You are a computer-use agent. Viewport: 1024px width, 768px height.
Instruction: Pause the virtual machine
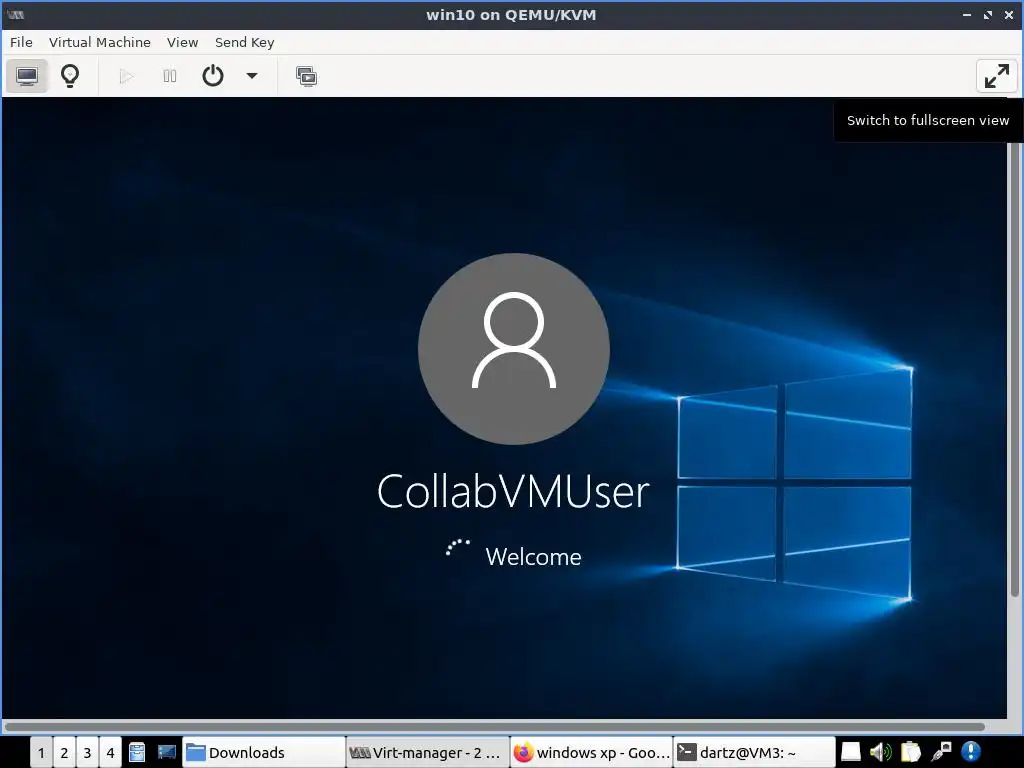(x=170, y=76)
